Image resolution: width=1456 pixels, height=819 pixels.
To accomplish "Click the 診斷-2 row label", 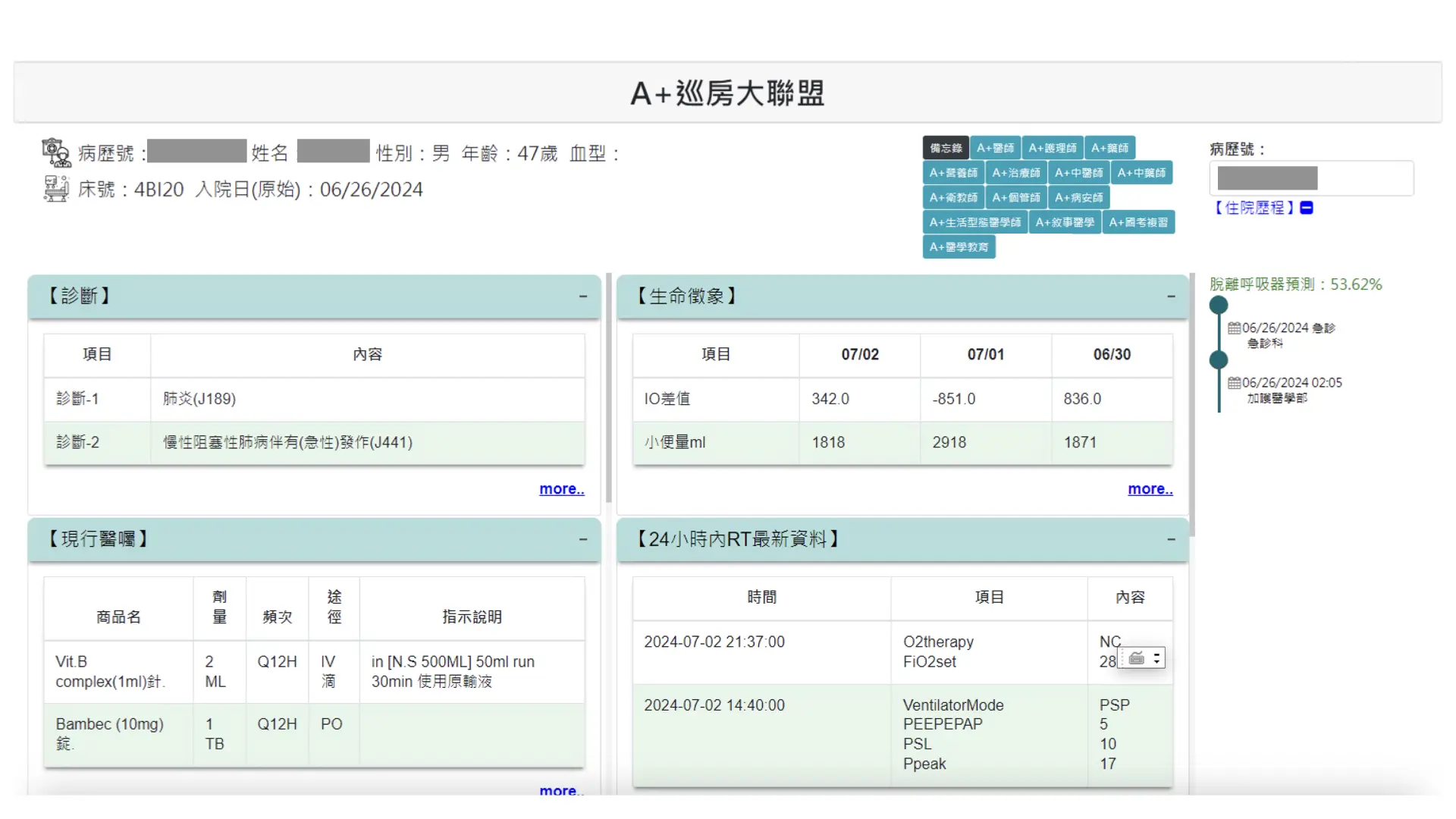I will click(x=77, y=442).
